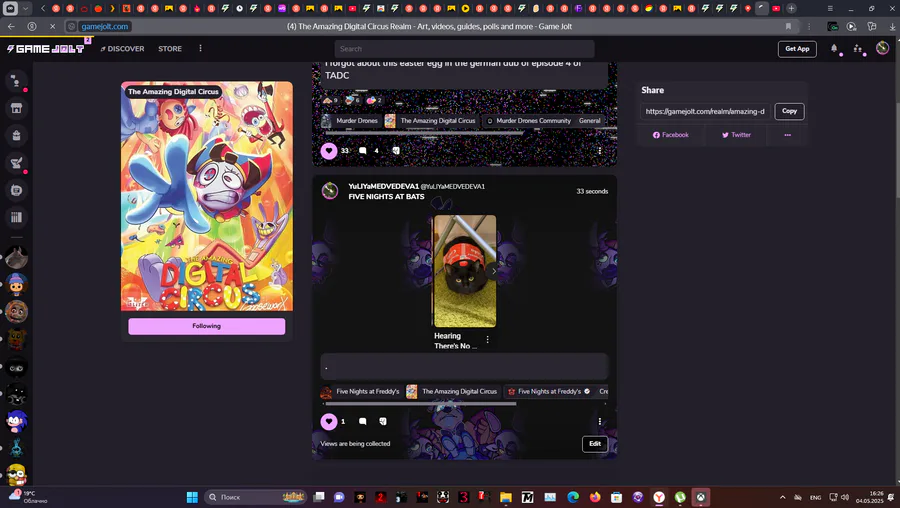Open the black cat photo in post

(x=464, y=271)
